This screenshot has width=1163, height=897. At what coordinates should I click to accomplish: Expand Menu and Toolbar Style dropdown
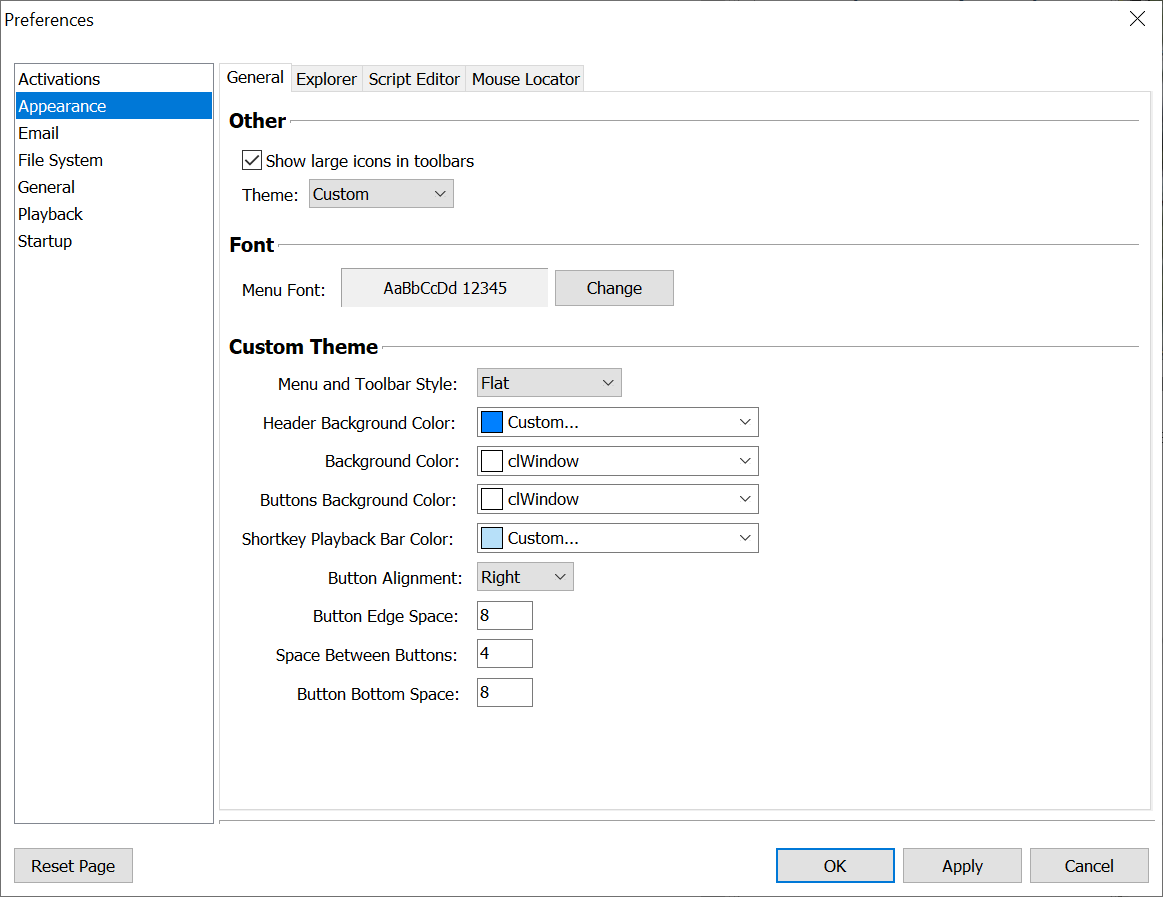pyautogui.click(x=549, y=383)
